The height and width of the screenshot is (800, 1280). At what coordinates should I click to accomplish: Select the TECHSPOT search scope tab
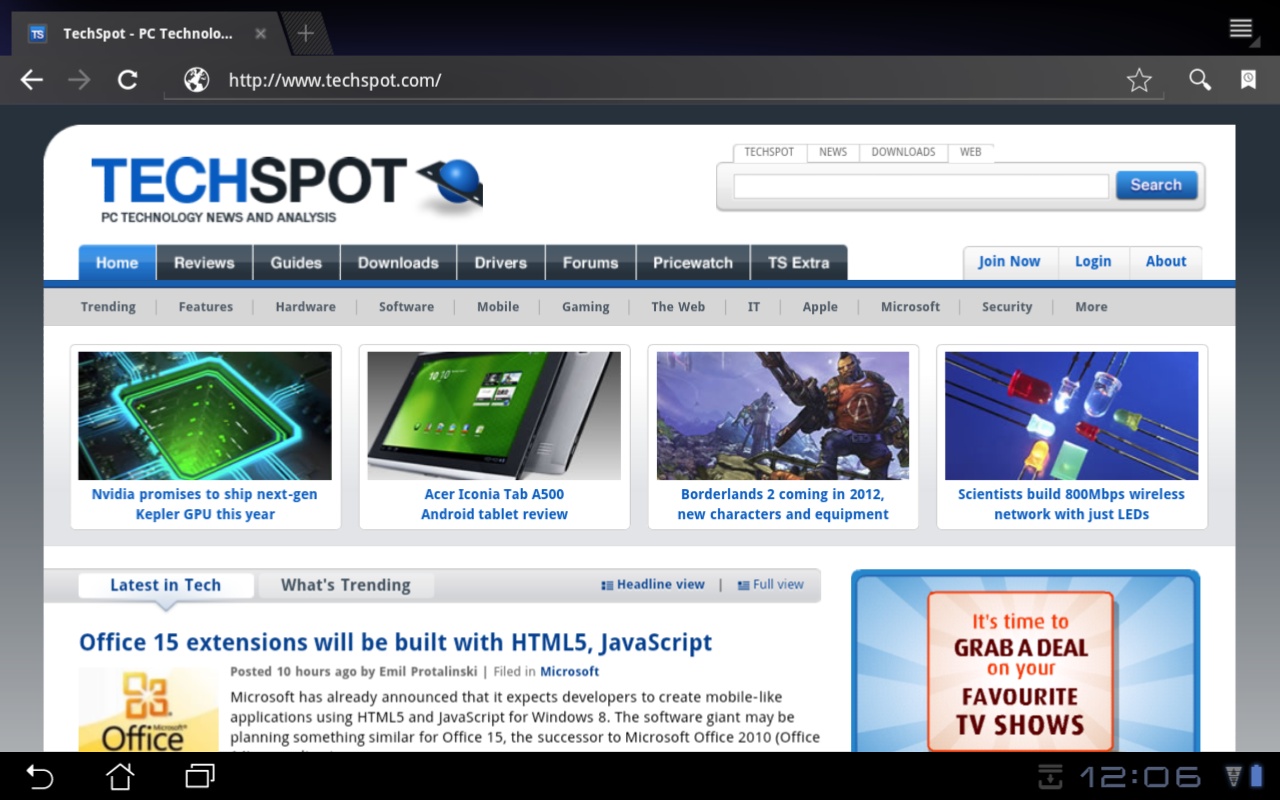pyautogui.click(x=769, y=152)
